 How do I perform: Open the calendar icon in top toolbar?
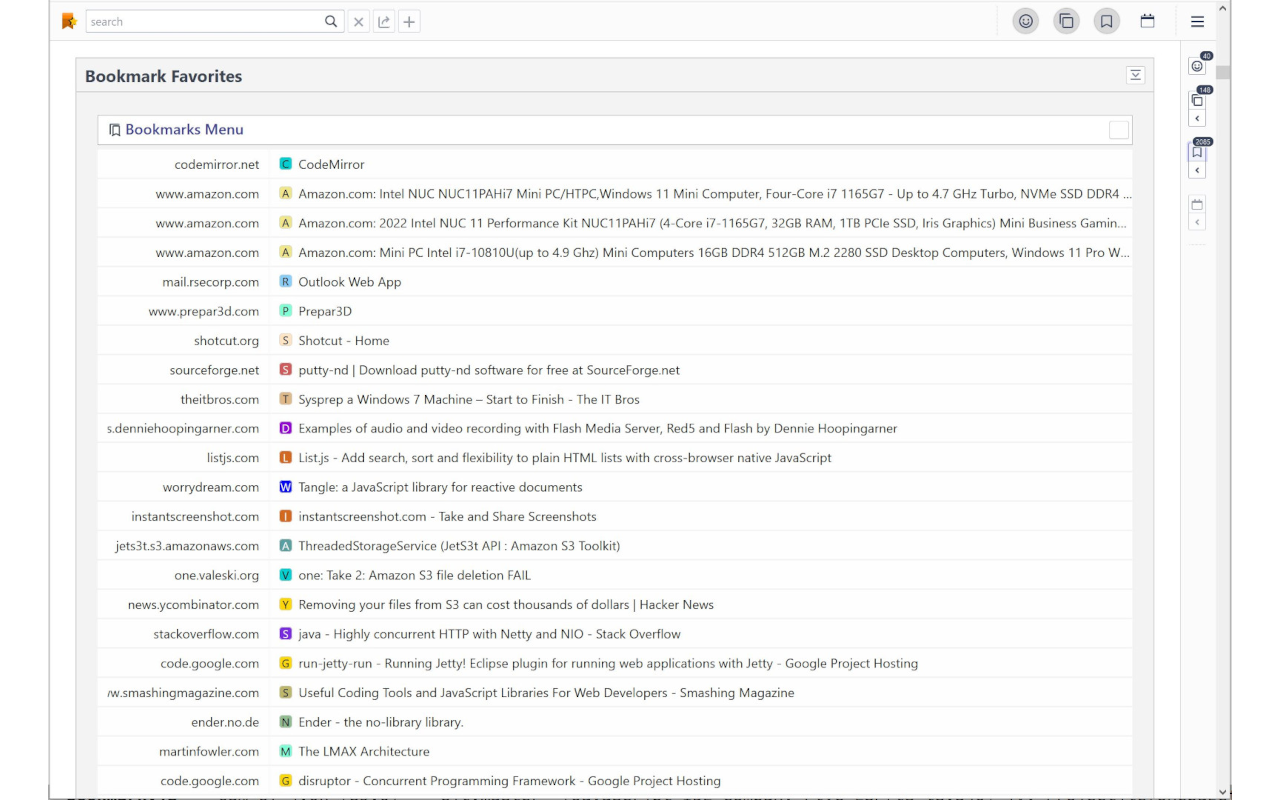1147,21
